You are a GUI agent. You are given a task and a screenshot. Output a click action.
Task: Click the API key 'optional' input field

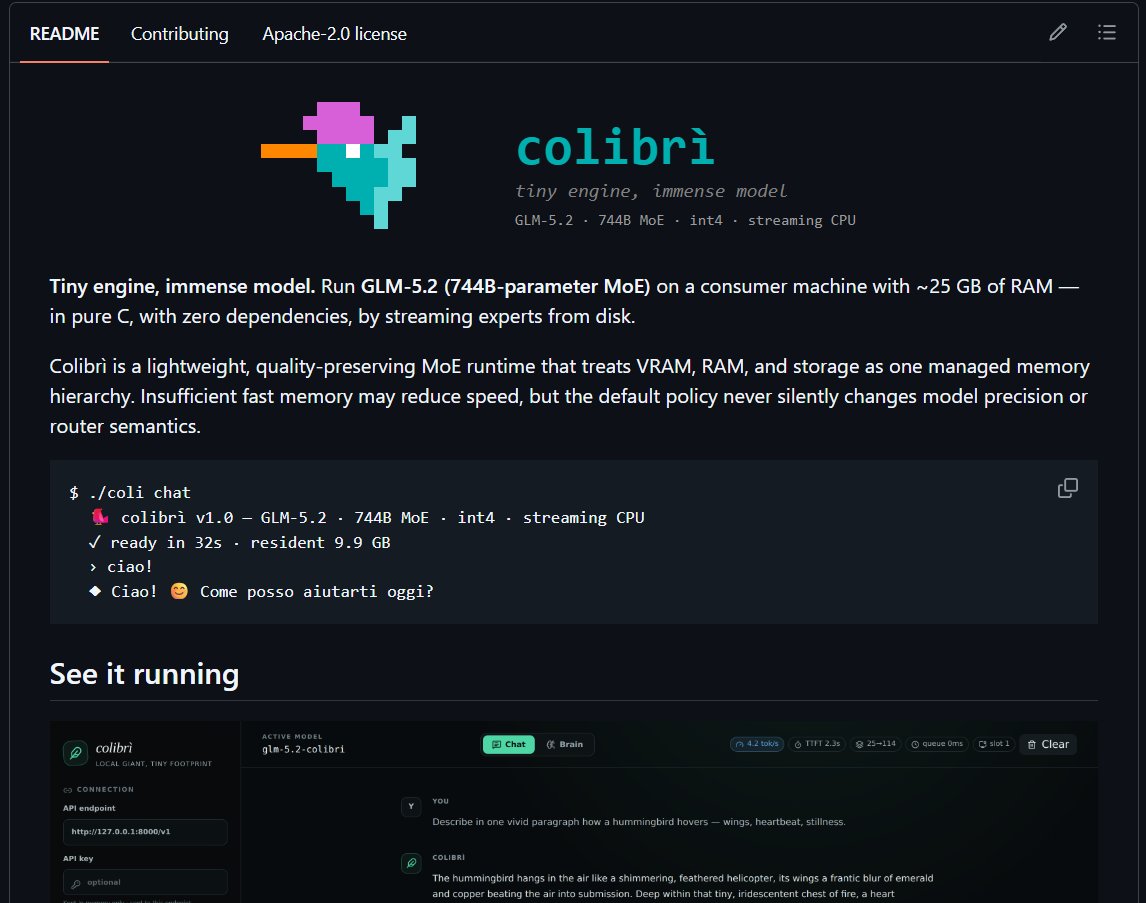pyautogui.click(x=145, y=883)
